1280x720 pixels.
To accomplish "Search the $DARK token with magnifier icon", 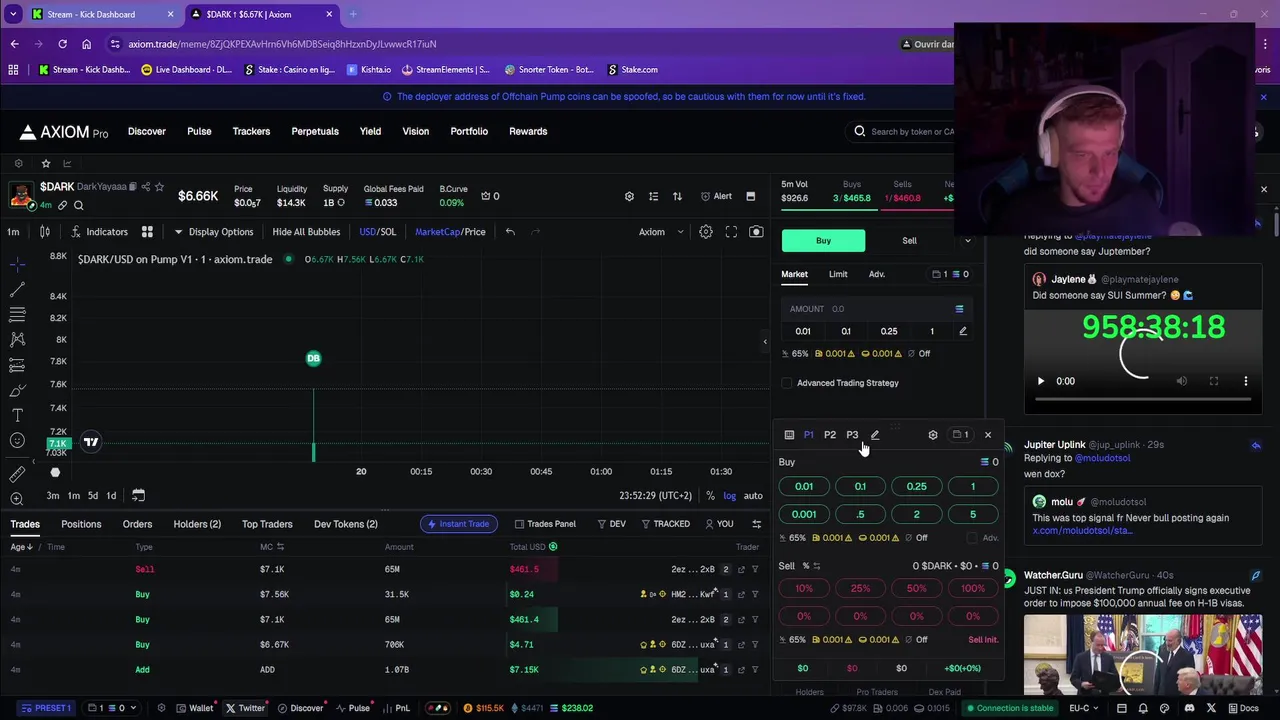I will pos(78,205).
